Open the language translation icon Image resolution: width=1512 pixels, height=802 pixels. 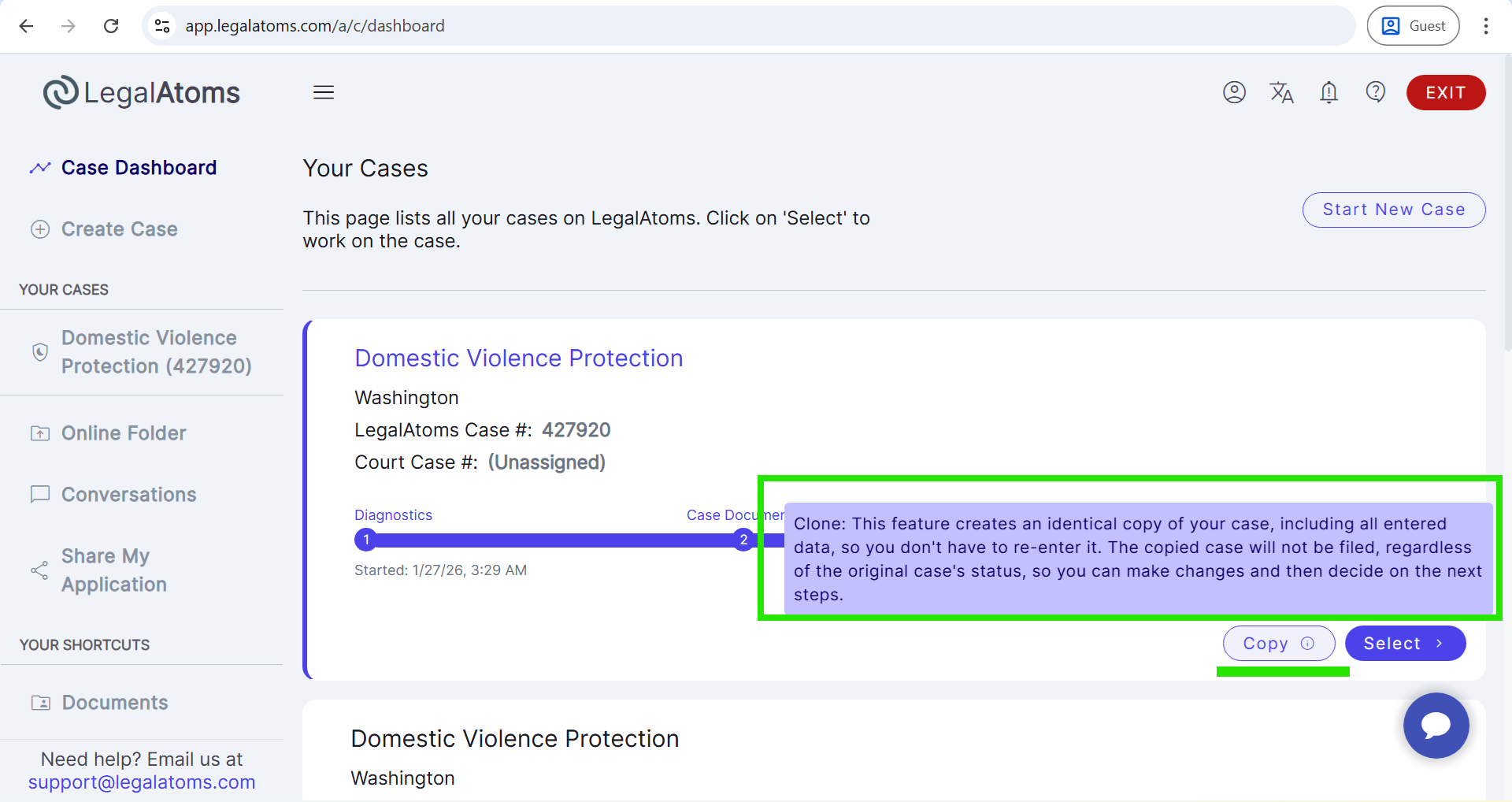coord(1281,92)
